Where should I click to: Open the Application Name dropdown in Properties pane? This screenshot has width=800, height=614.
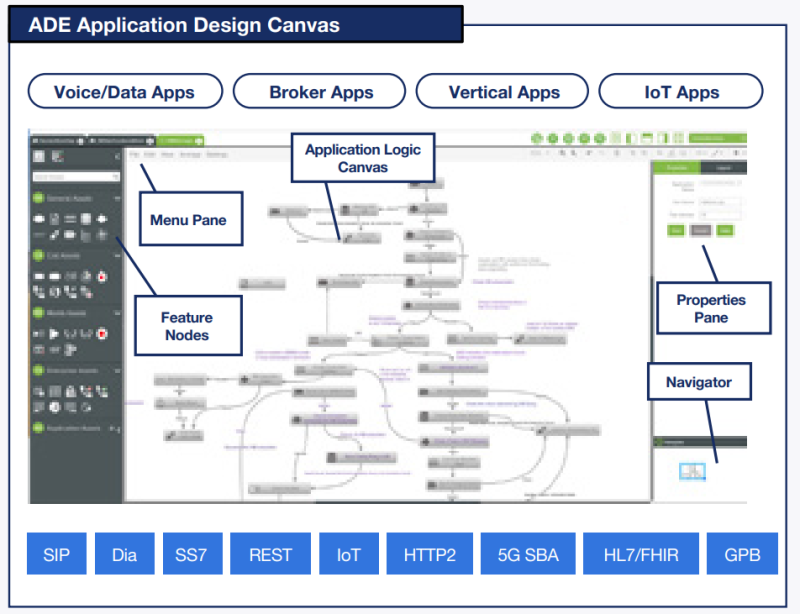click(720, 184)
